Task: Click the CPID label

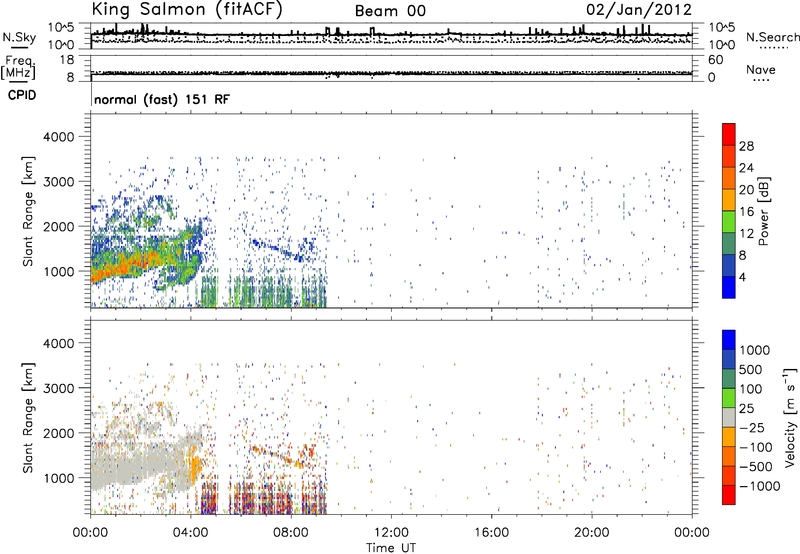Action: 22,95
